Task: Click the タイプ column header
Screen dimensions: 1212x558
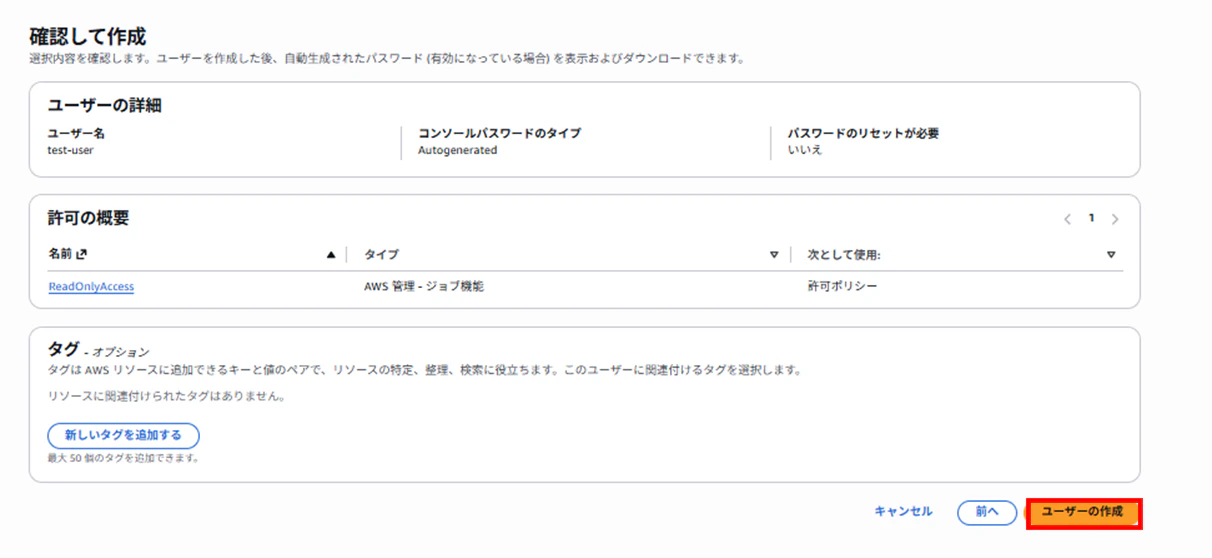Action: tap(381, 255)
